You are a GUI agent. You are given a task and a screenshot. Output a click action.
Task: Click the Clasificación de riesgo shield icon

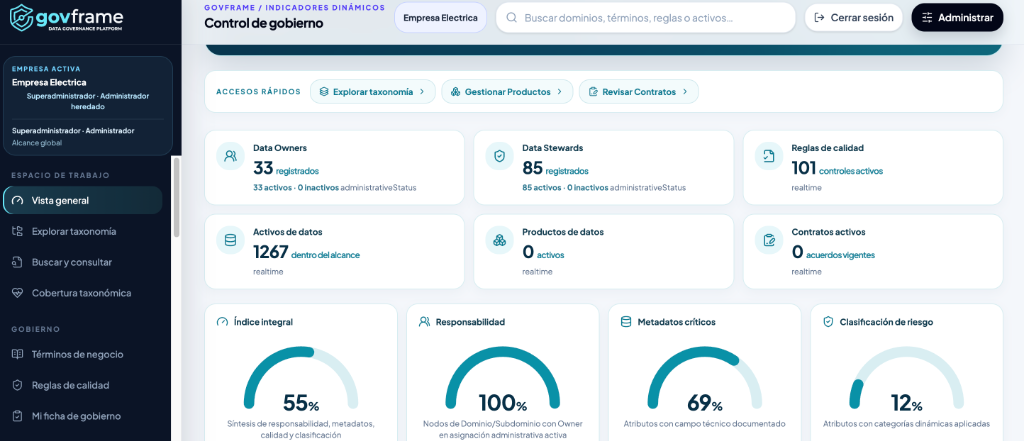point(828,321)
